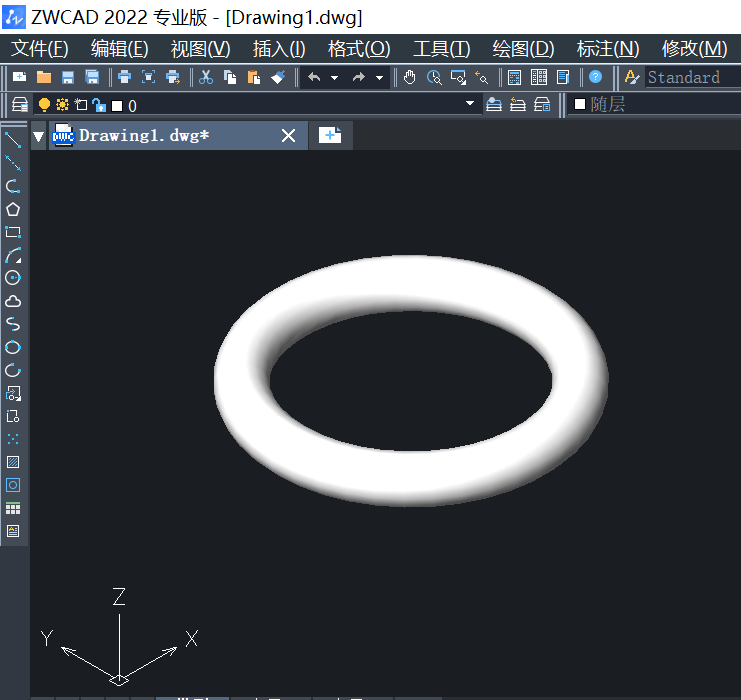The image size is (741, 700).
Task: Click layer 0 white color swatch
Action: (x=117, y=106)
